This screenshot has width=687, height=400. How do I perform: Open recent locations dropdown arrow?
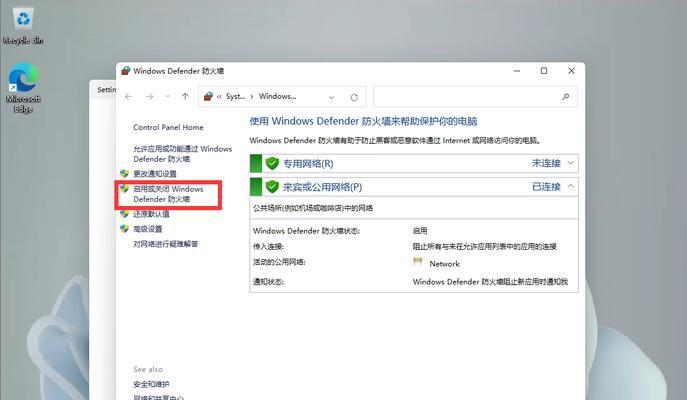coord(167,96)
